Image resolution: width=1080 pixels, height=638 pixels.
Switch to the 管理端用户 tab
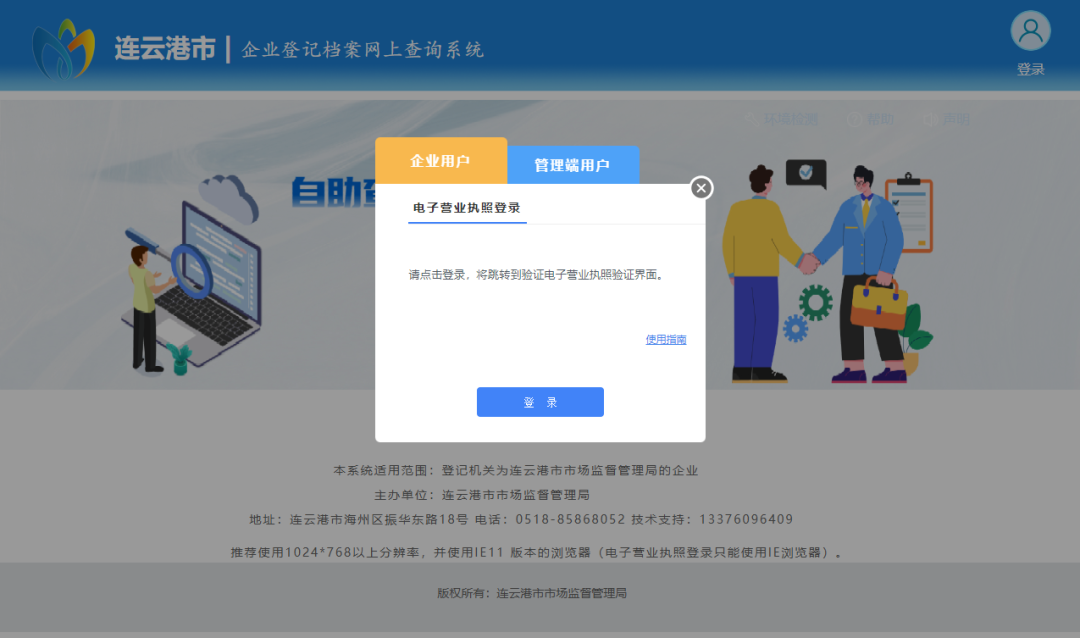[572, 165]
